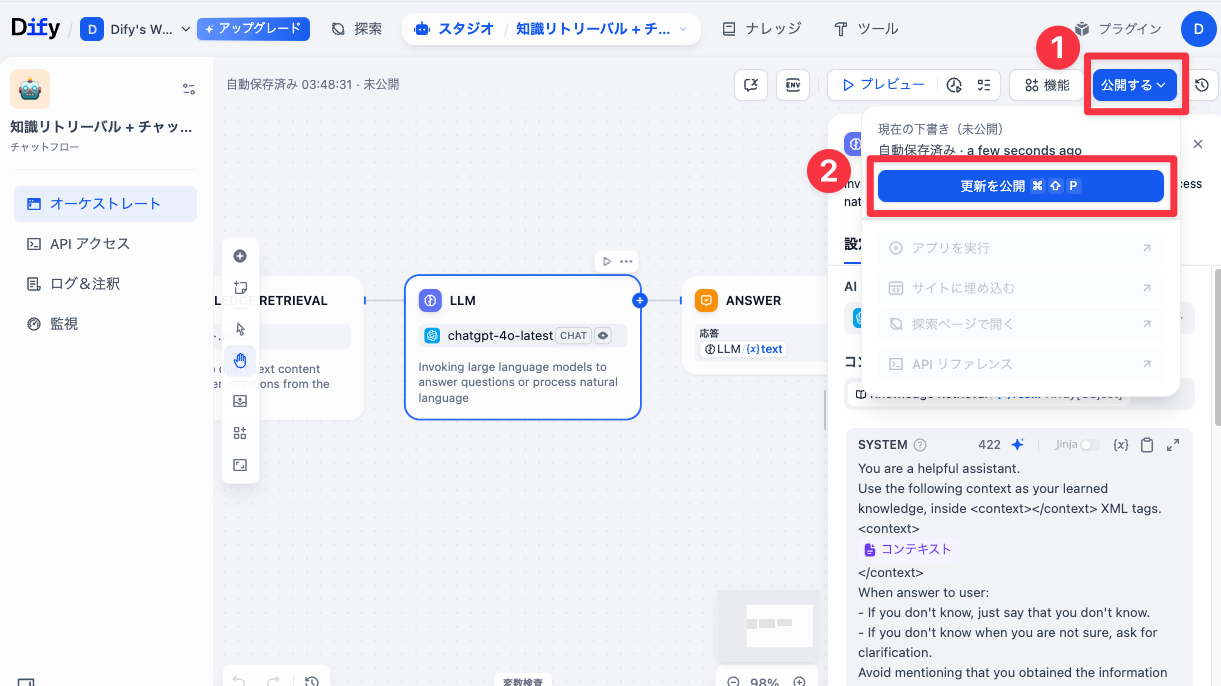The image size is (1221, 686).
Task: Click the prompt generator sparkle icon
Action: tap(1017, 445)
